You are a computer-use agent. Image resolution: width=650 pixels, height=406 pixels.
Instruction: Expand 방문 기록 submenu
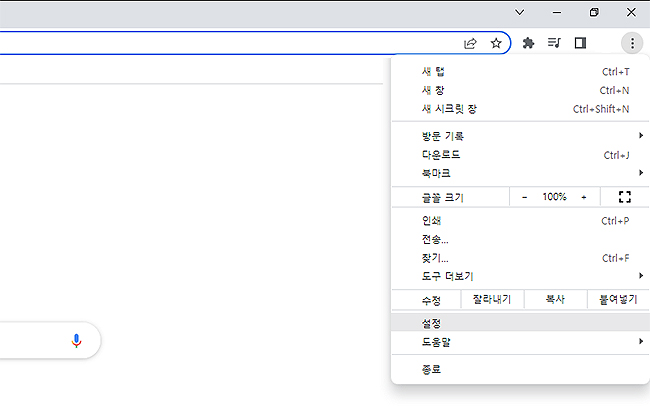(x=520, y=136)
